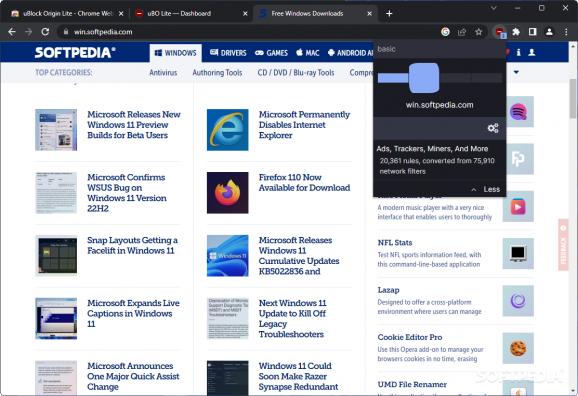This screenshot has width=578, height=396.
Task: Reload the page
Action: tap(45, 32)
